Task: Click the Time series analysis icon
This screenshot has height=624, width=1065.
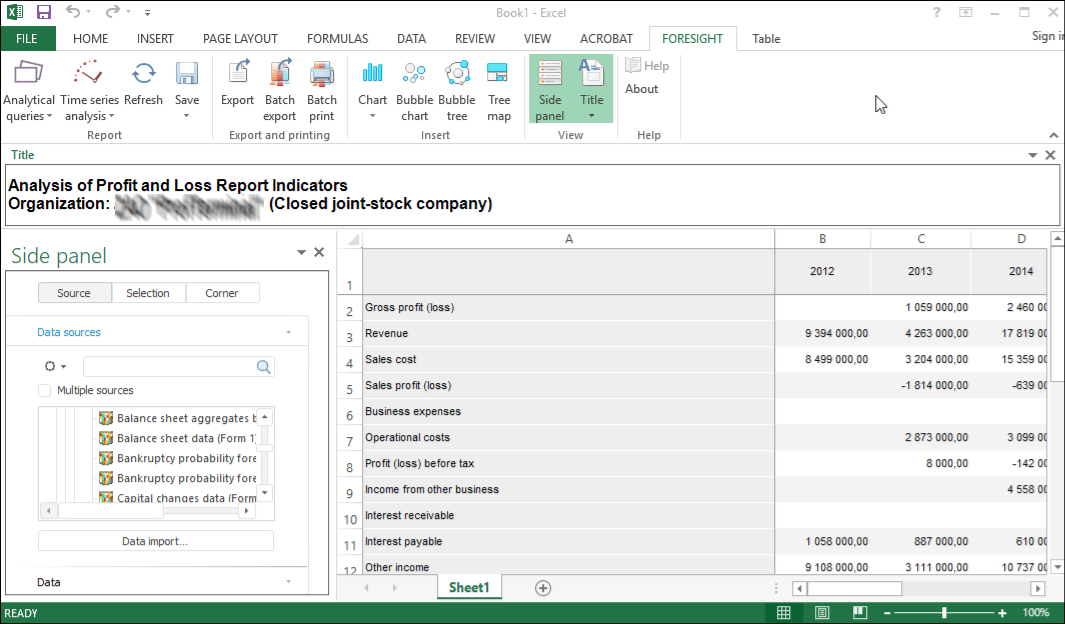Action: click(x=89, y=74)
